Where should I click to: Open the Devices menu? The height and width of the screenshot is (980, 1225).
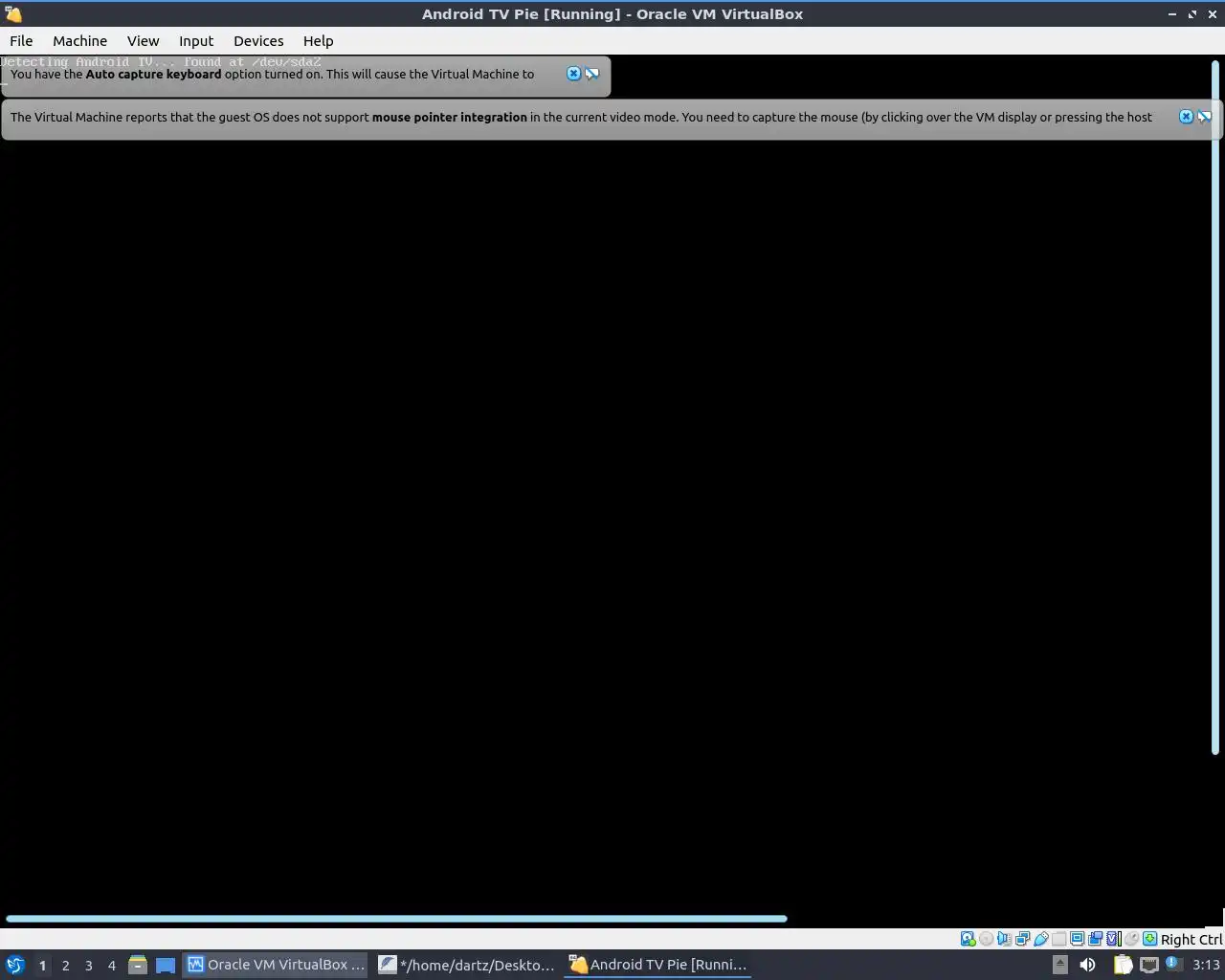[258, 40]
